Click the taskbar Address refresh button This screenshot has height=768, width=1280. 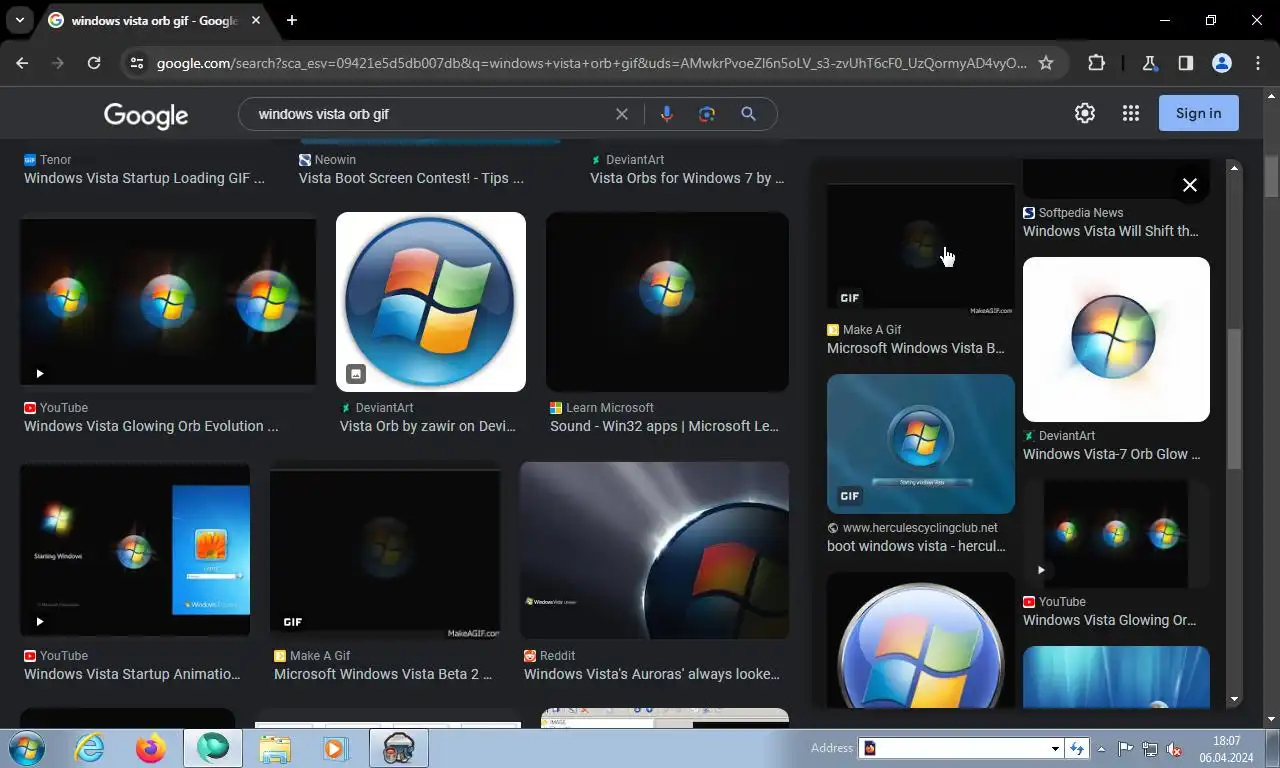tap(1076, 748)
